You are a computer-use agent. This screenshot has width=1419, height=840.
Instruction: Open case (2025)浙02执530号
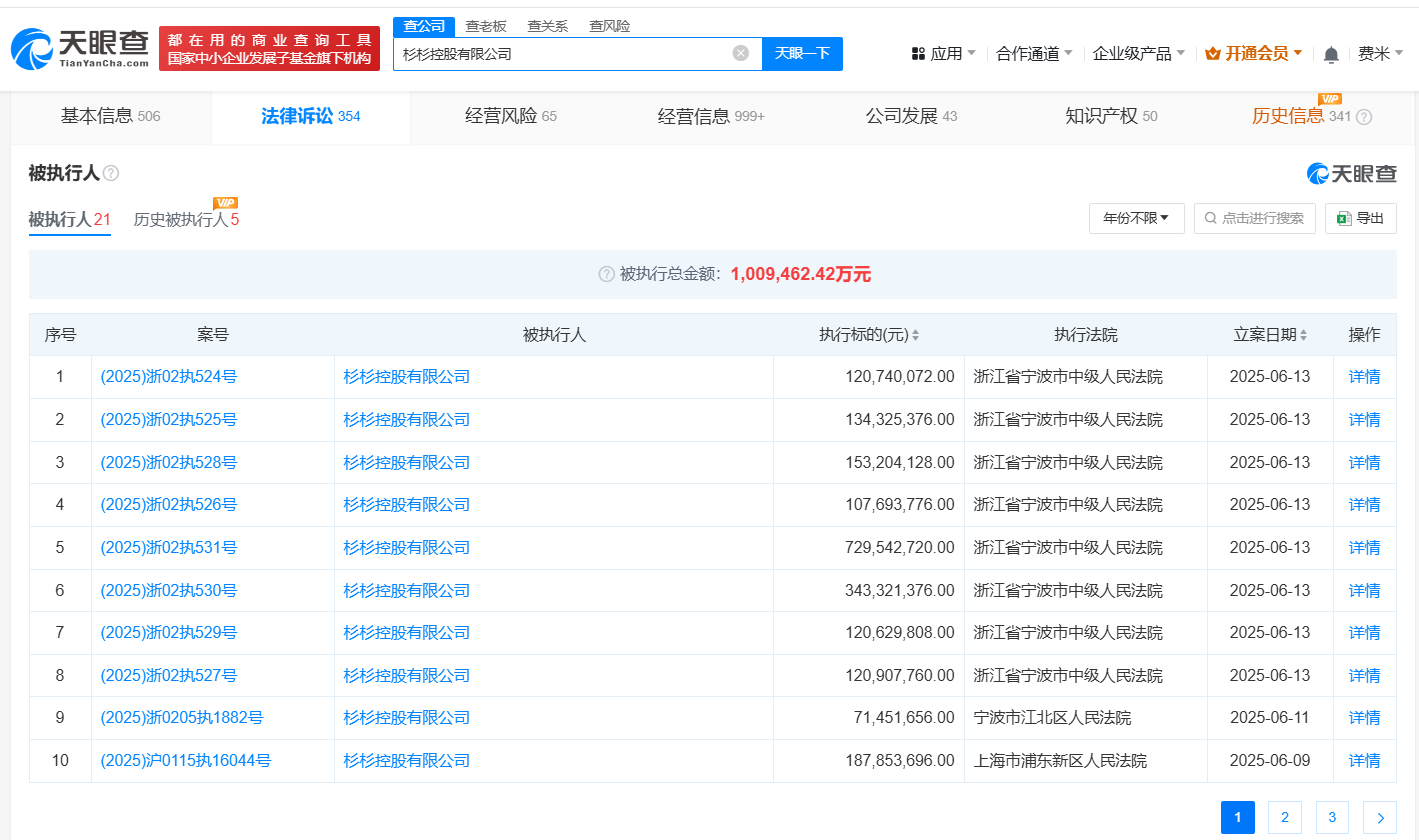(x=169, y=591)
